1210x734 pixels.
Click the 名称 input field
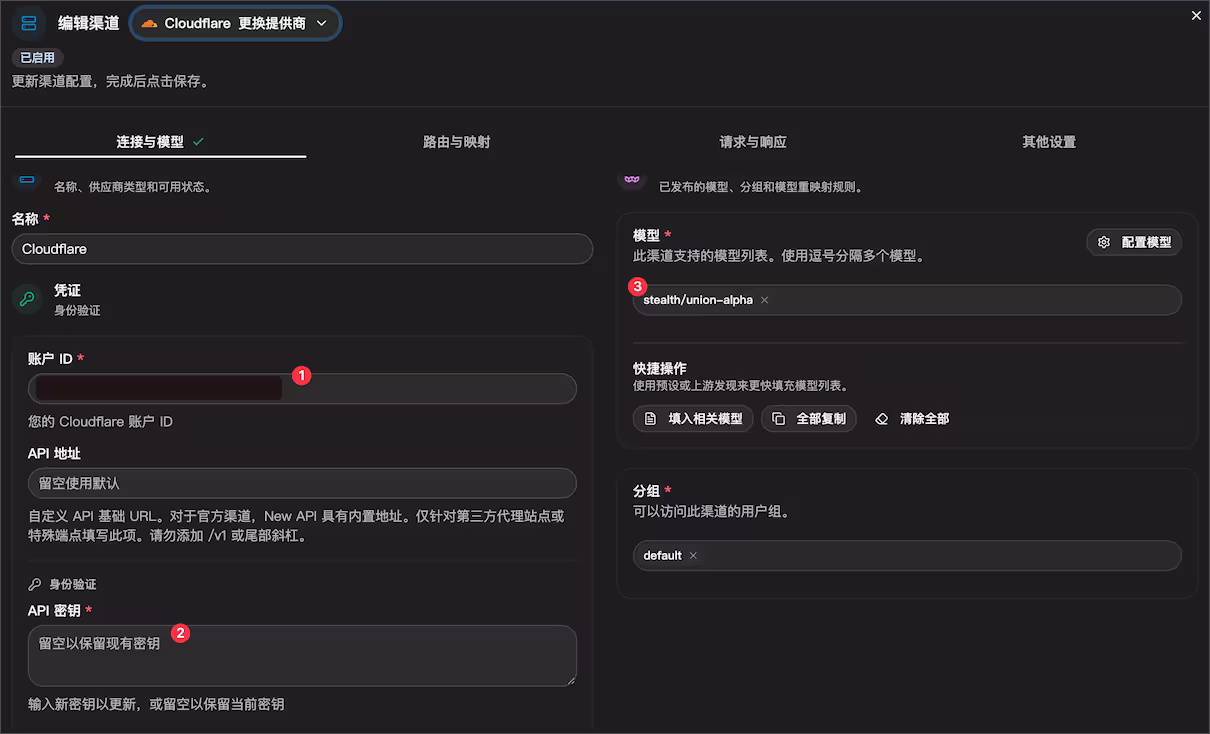click(x=302, y=249)
